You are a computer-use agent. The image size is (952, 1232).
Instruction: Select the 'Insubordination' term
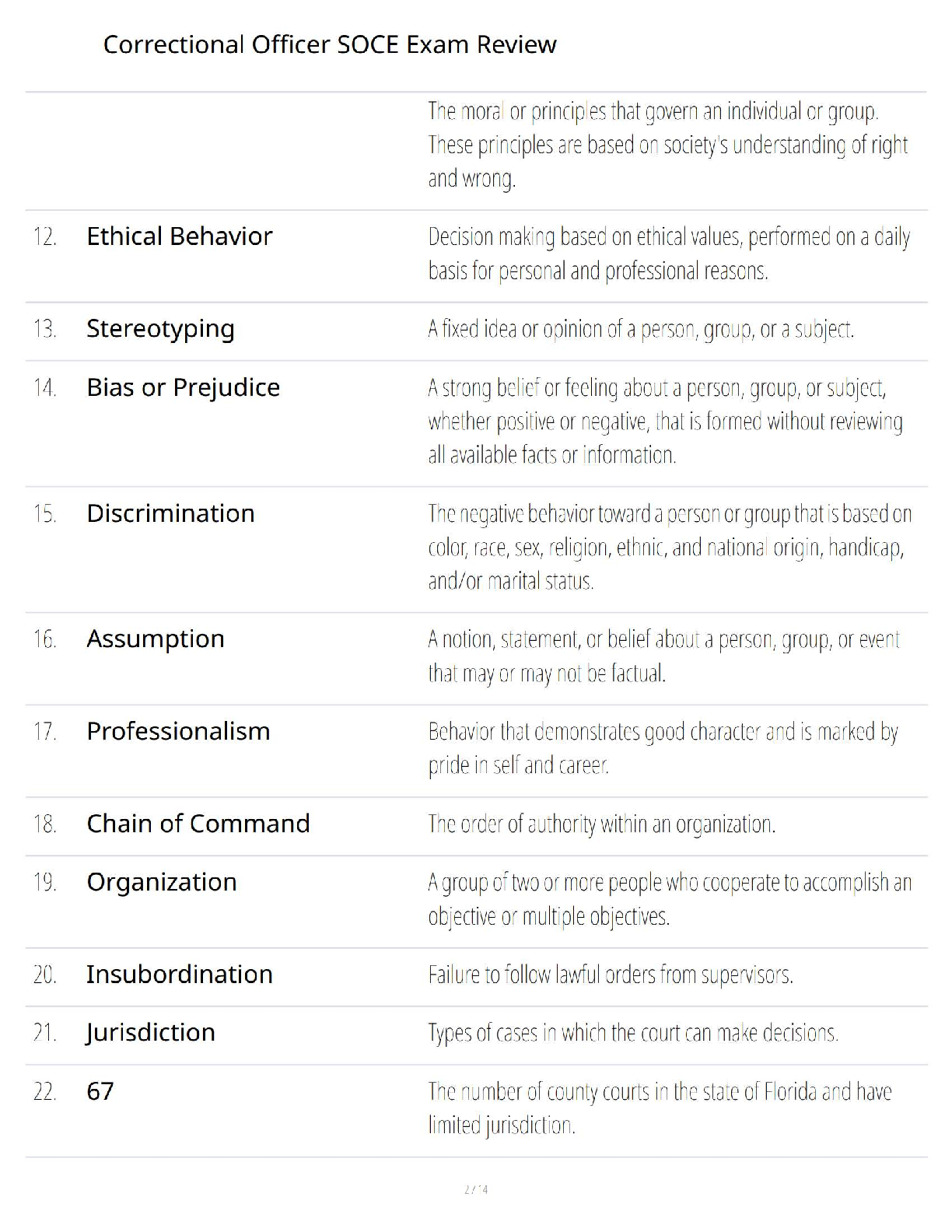point(179,975)
